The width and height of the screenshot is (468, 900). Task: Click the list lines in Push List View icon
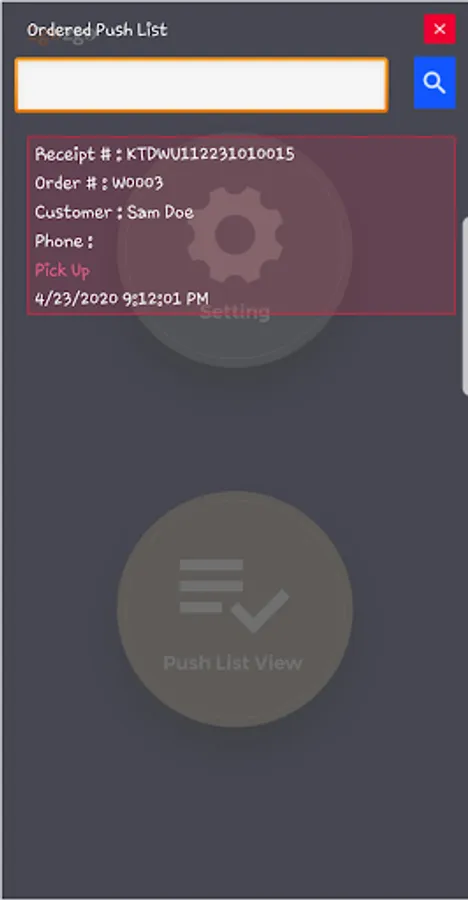[211, 585]
